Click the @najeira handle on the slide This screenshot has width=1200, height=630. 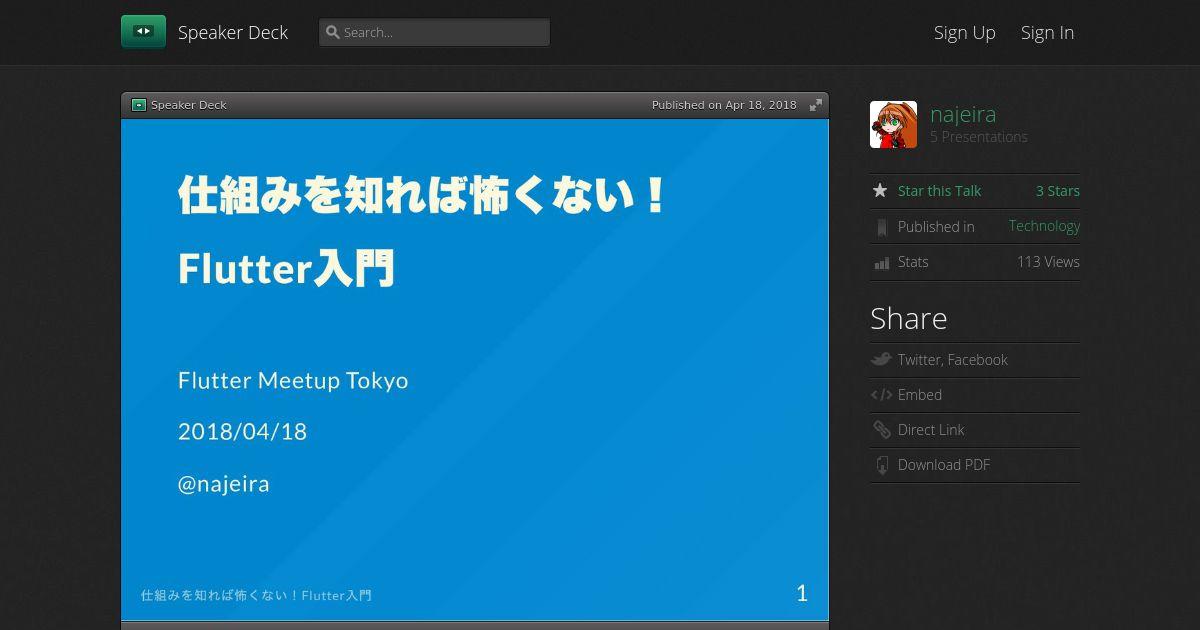224,484
